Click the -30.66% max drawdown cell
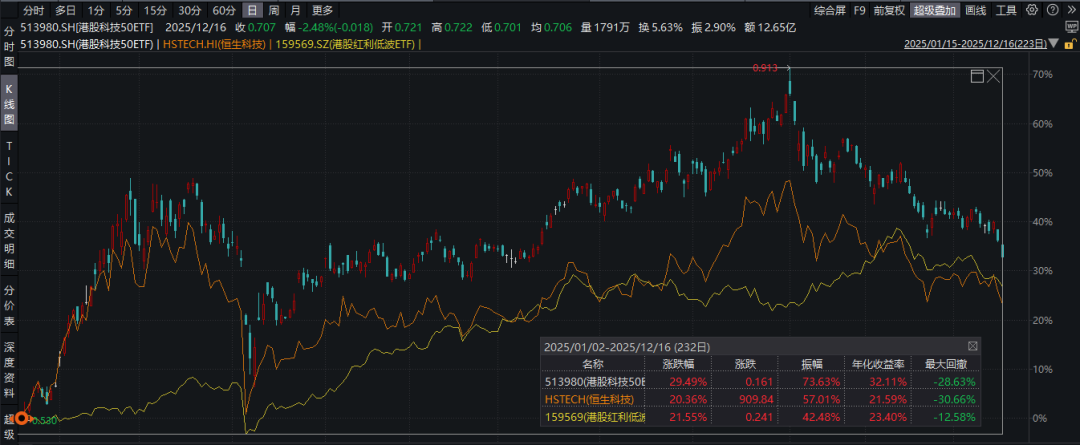1080x445 pixels. (x=954, y=399)
